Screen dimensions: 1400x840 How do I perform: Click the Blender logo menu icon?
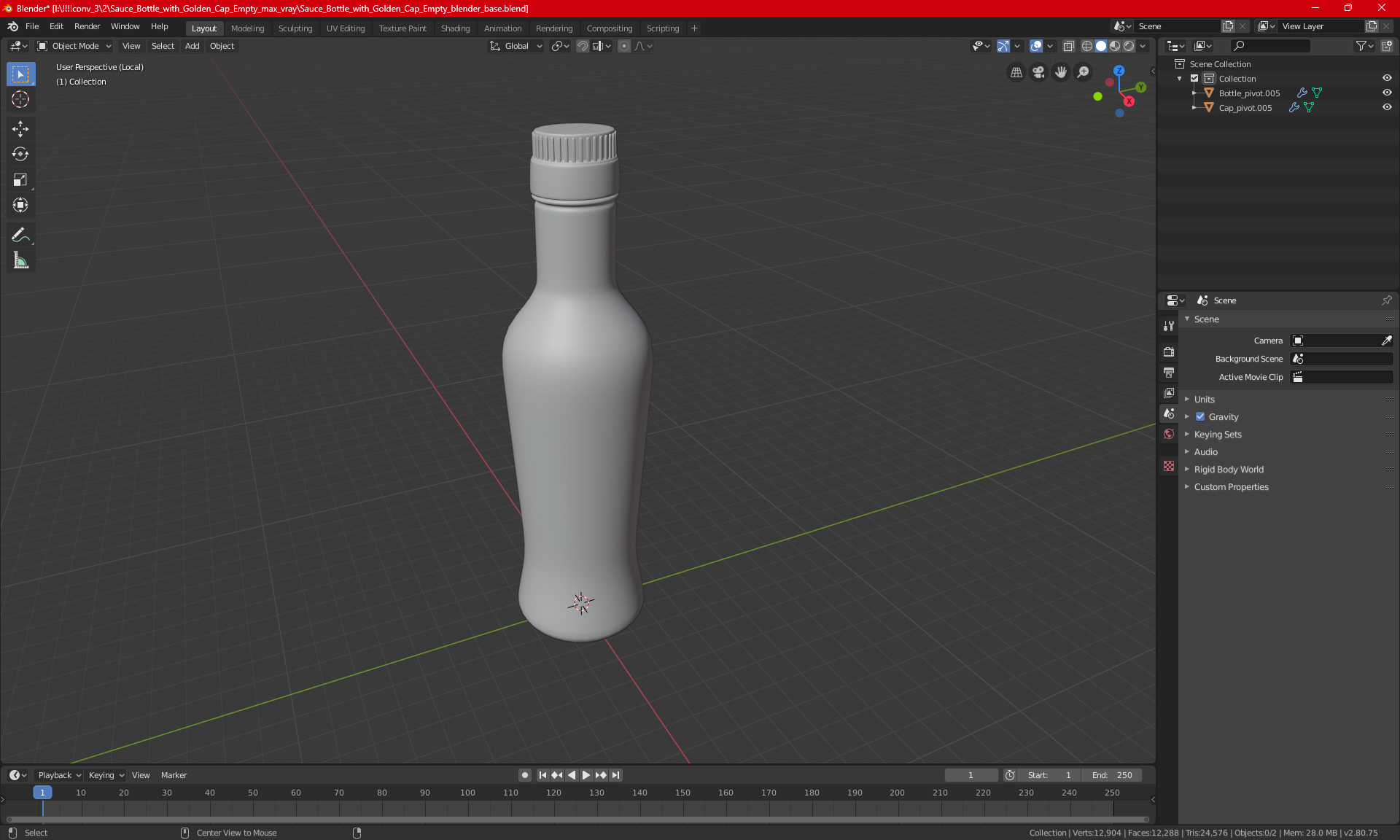(x=12, y=26)
